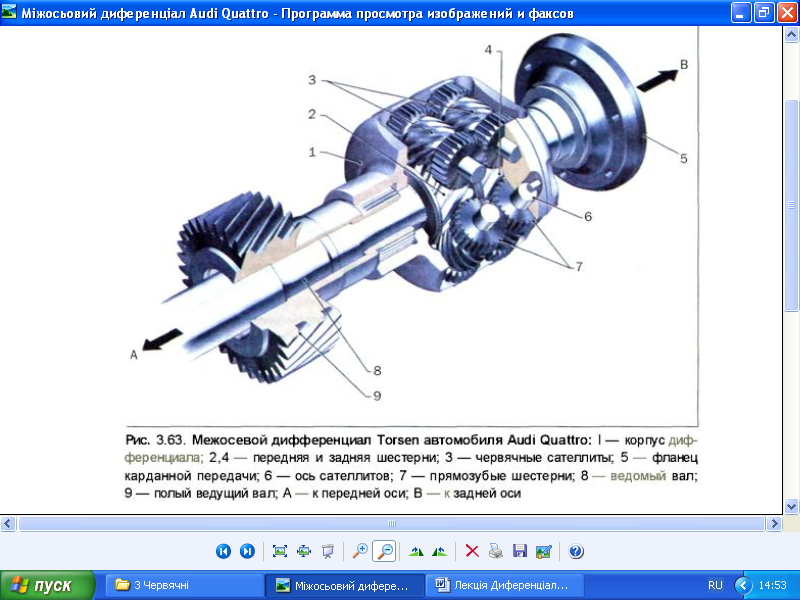Switch to the Лекція Диференціал Word document
Image resolution: width=800 pixels, height=600 pixels.
click(x=504, y=585)
